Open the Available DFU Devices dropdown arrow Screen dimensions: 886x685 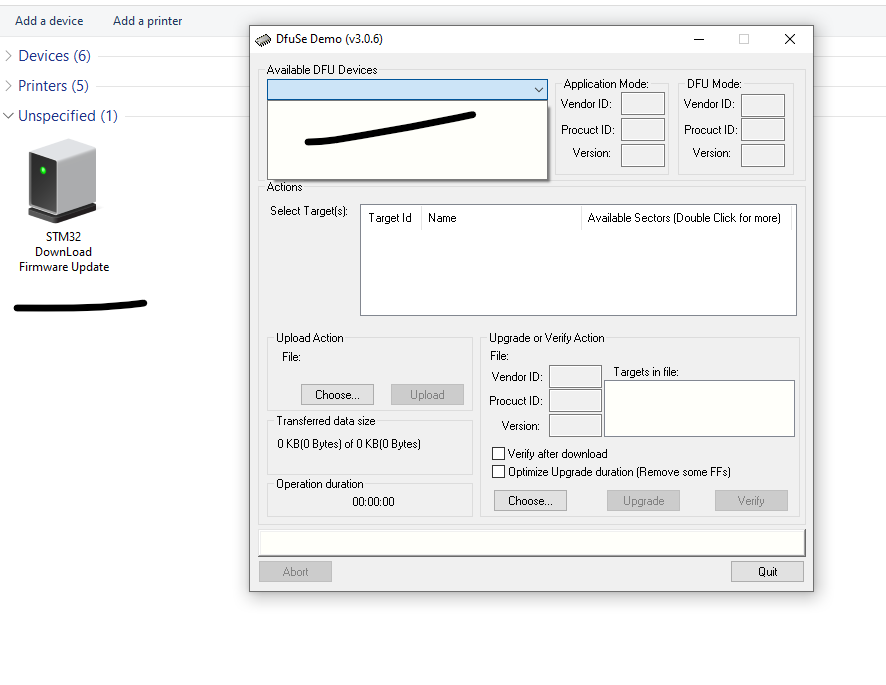tap(538, 89)
